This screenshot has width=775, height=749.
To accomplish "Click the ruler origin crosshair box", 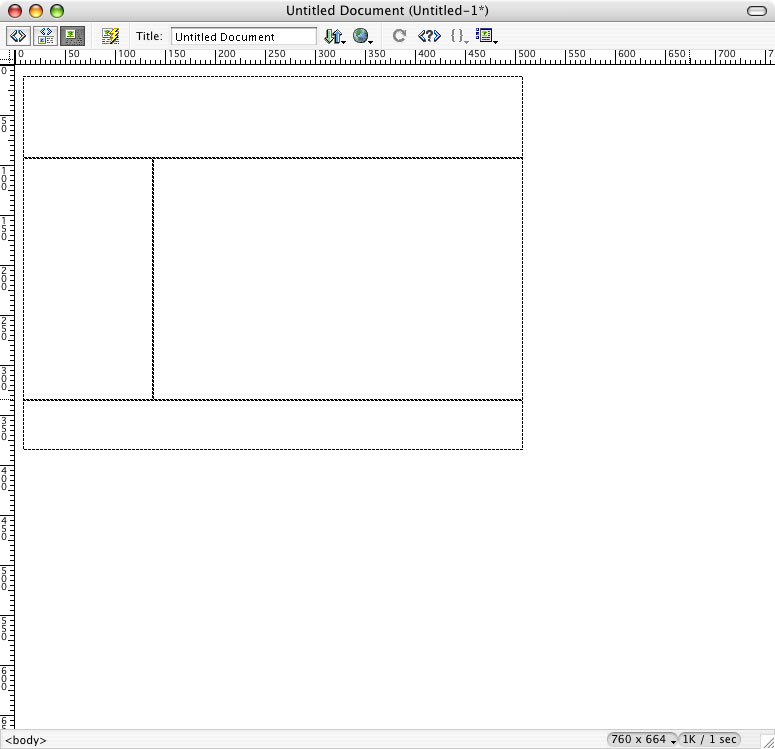I will coord(7,57).
